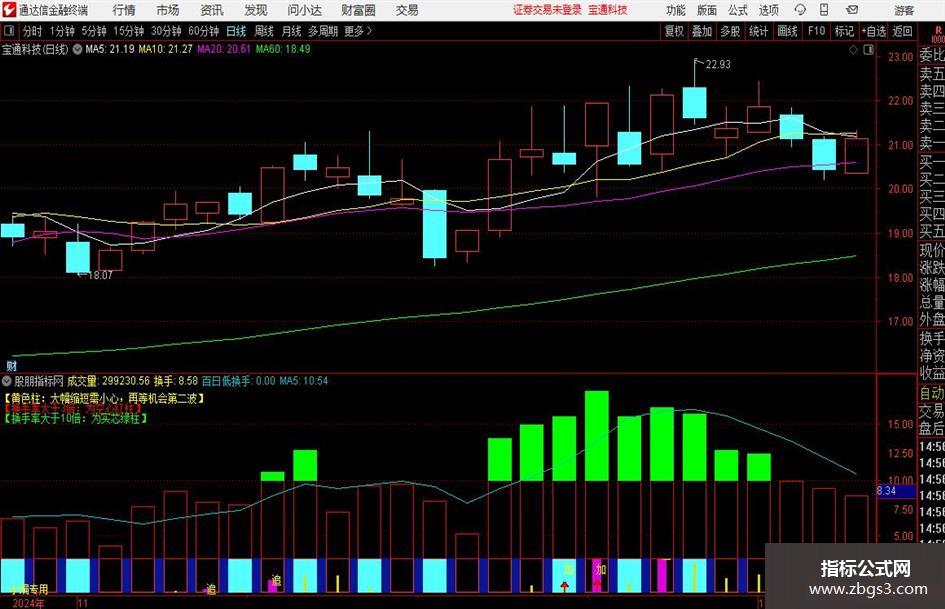
Task: Expand the 宝通科技(日线) indicator dropdown arrow
Action: pos(77,49)
